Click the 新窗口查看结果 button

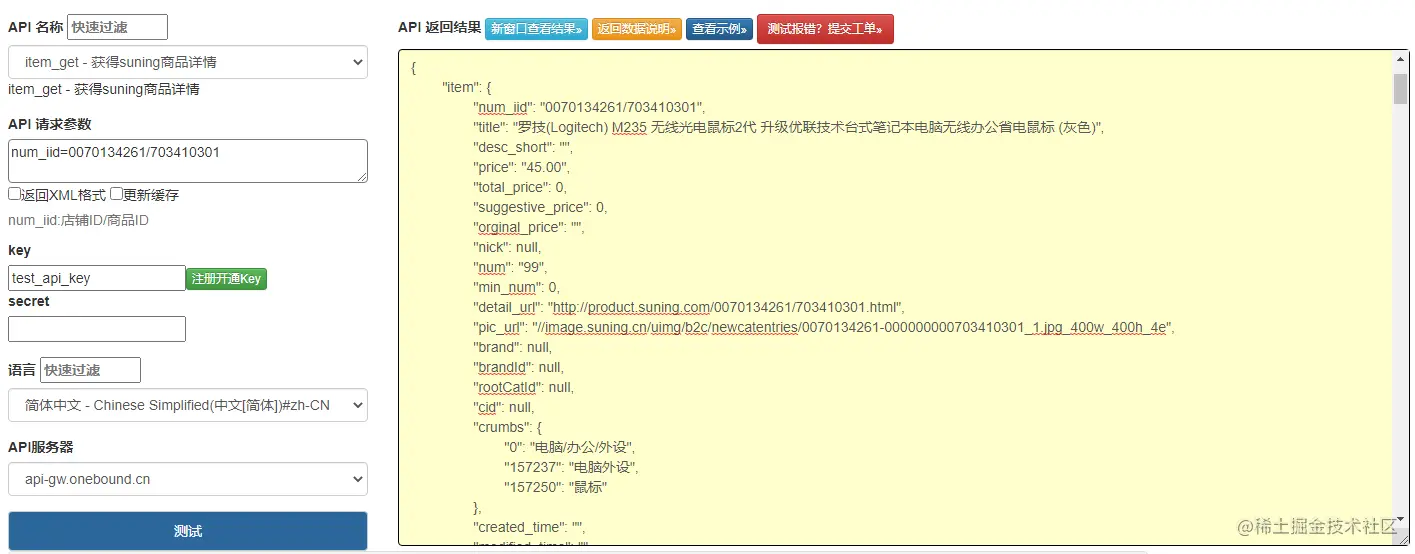[x=536, y=29]
